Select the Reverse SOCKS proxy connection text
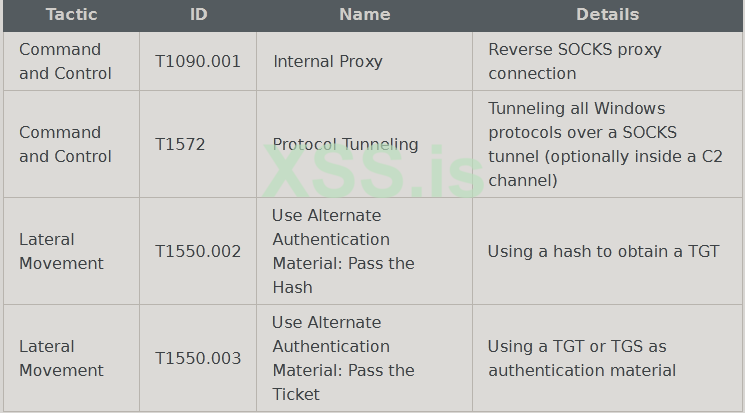Screen dimensions: 745x413 575,61
